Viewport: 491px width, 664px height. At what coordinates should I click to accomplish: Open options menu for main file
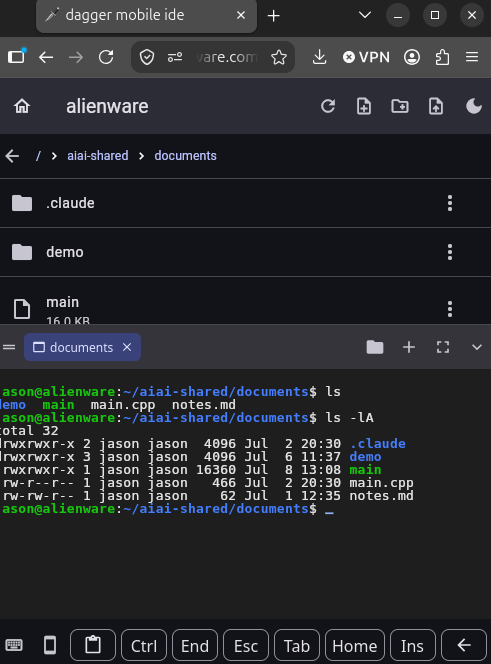(450, 309)
